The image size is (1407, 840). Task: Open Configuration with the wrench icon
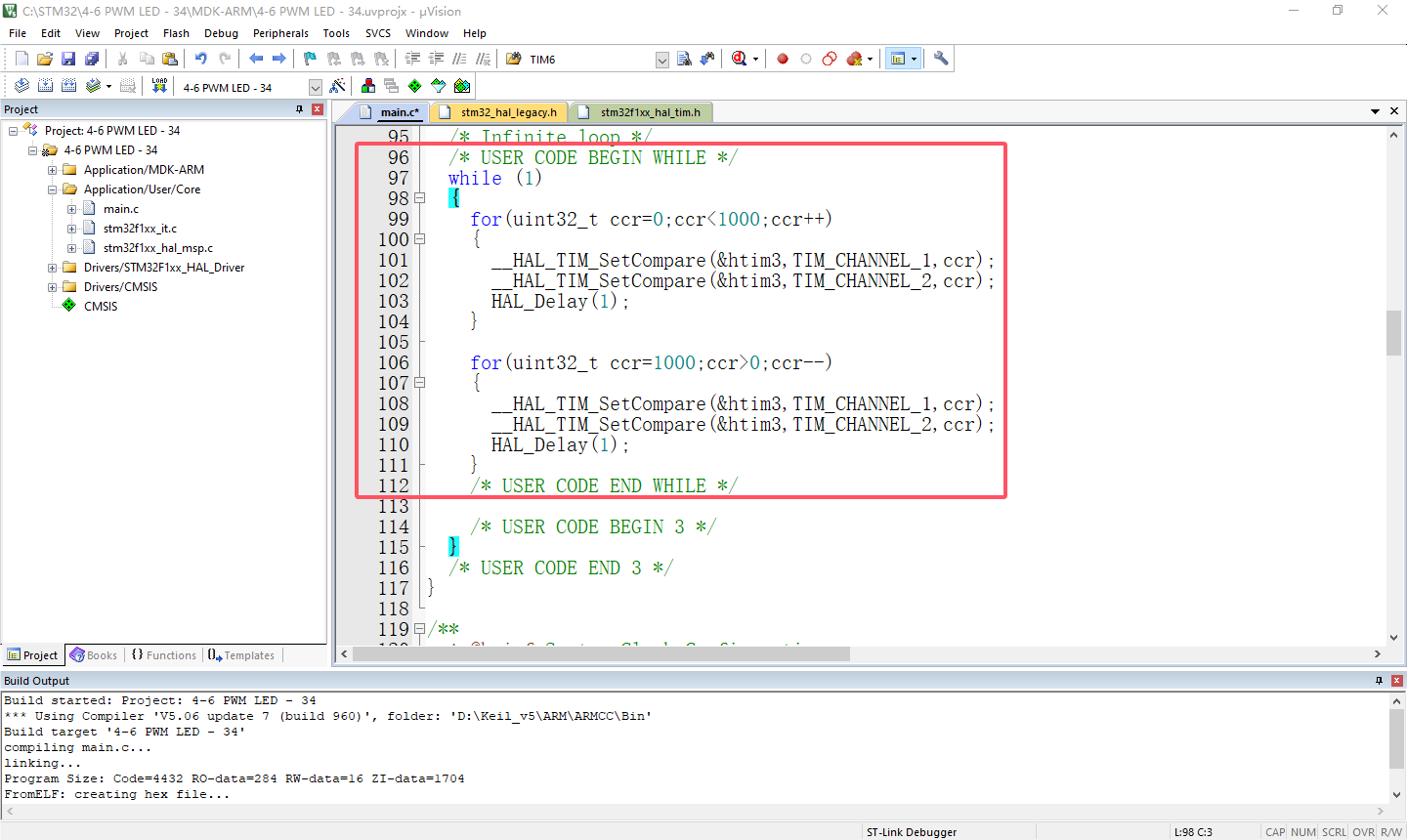pyautogui.click(x=941, y=59)
